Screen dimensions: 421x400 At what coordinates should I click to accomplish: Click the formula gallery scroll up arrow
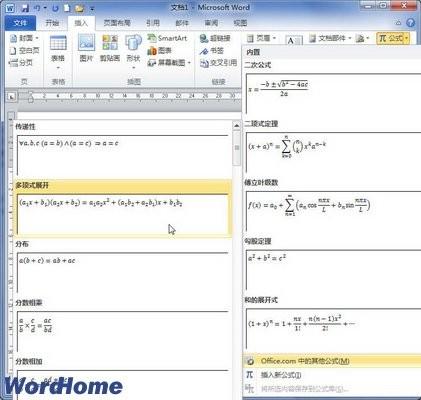tap(237, 126)
